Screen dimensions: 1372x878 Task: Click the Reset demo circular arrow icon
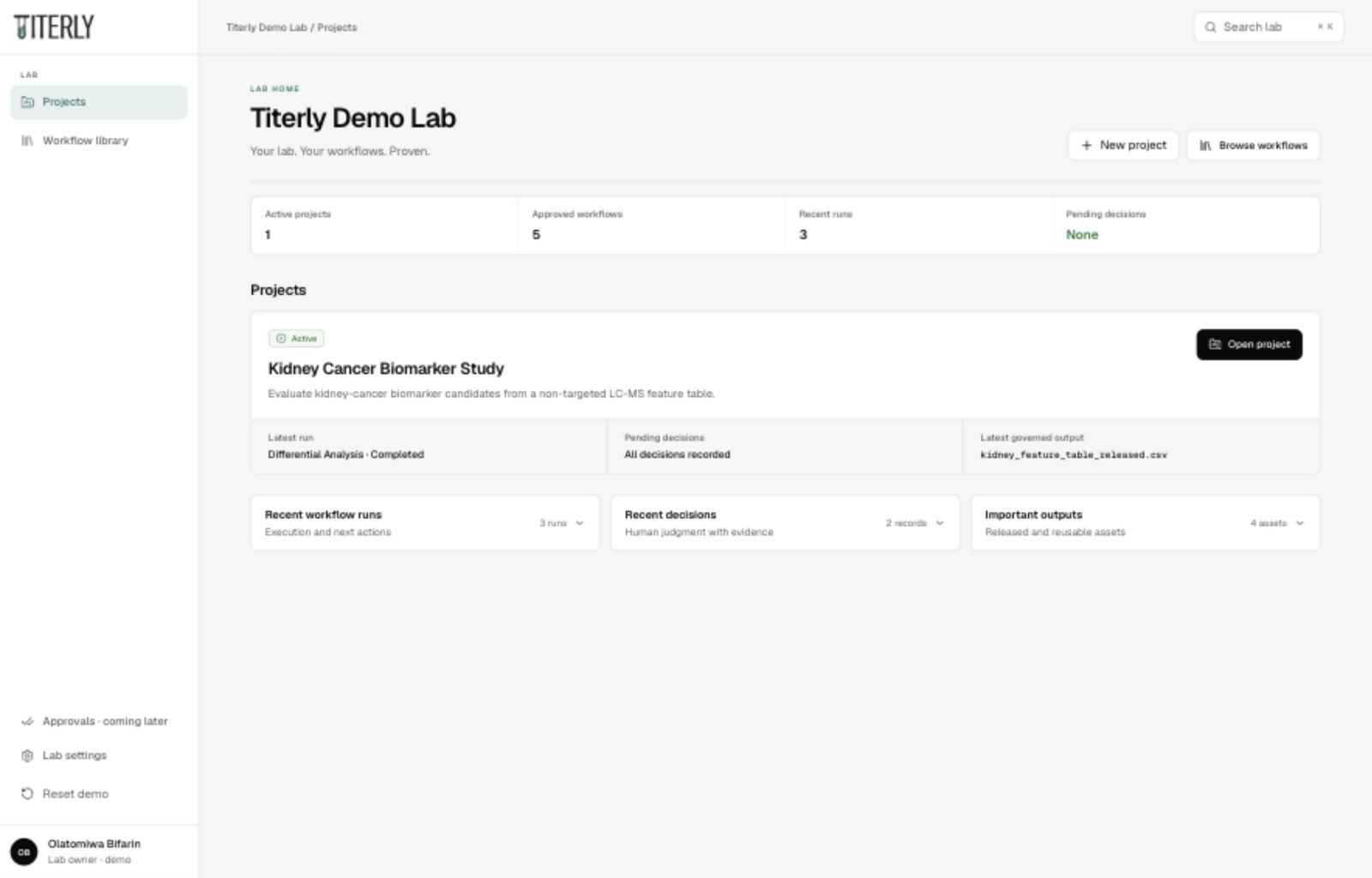click(x=27, y=794)
